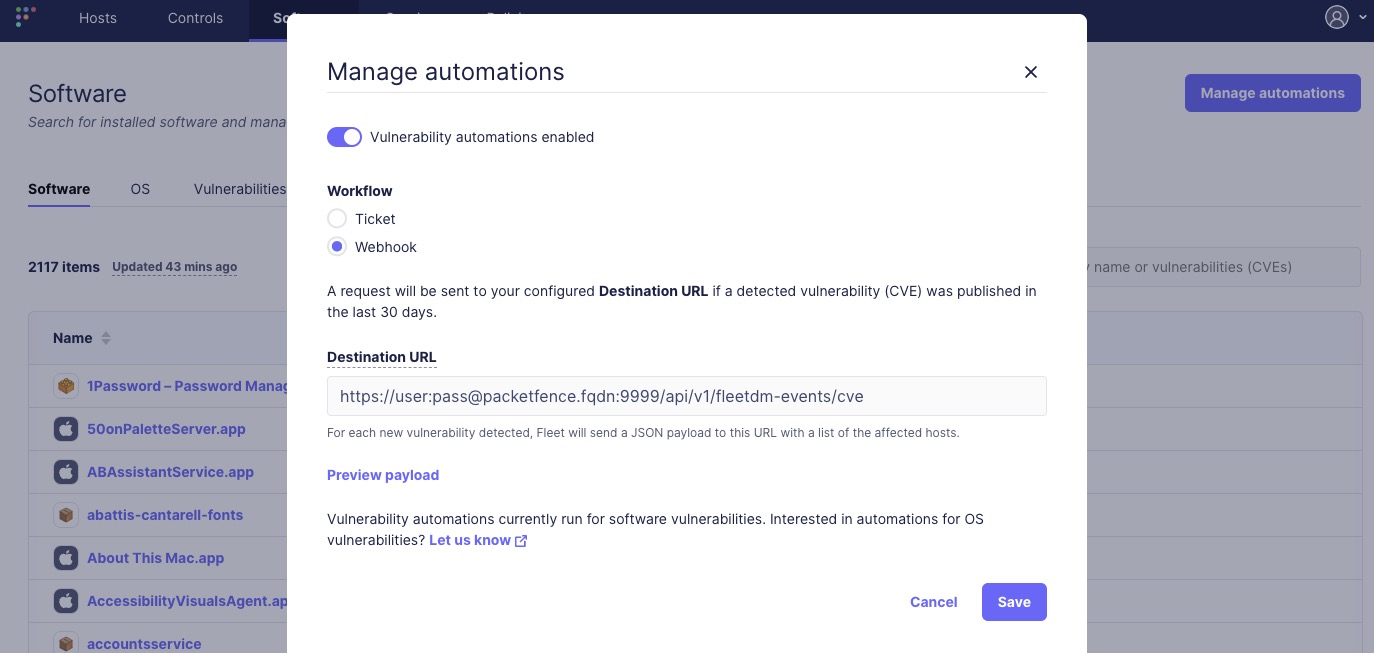1374x653 pixels.
Task: Sort by Name column arrows
Action: click(106, 338)
